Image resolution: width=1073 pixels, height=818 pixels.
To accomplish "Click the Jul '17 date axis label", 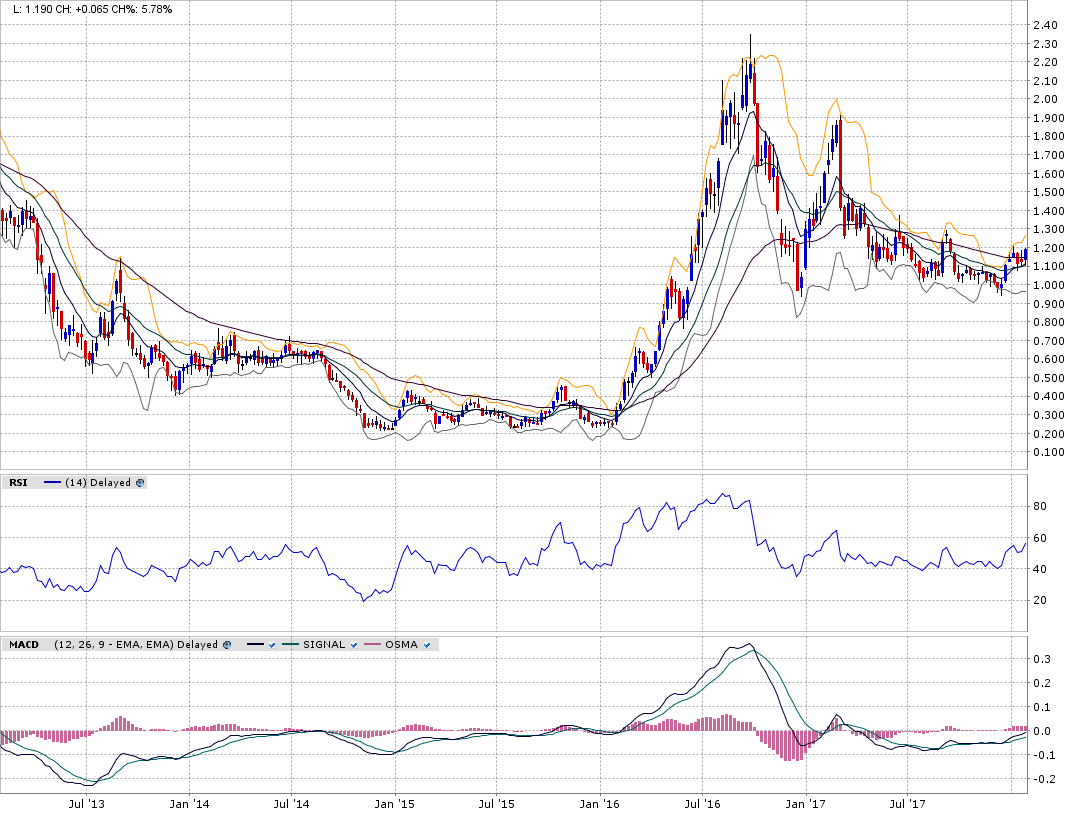I will (905, 803).
